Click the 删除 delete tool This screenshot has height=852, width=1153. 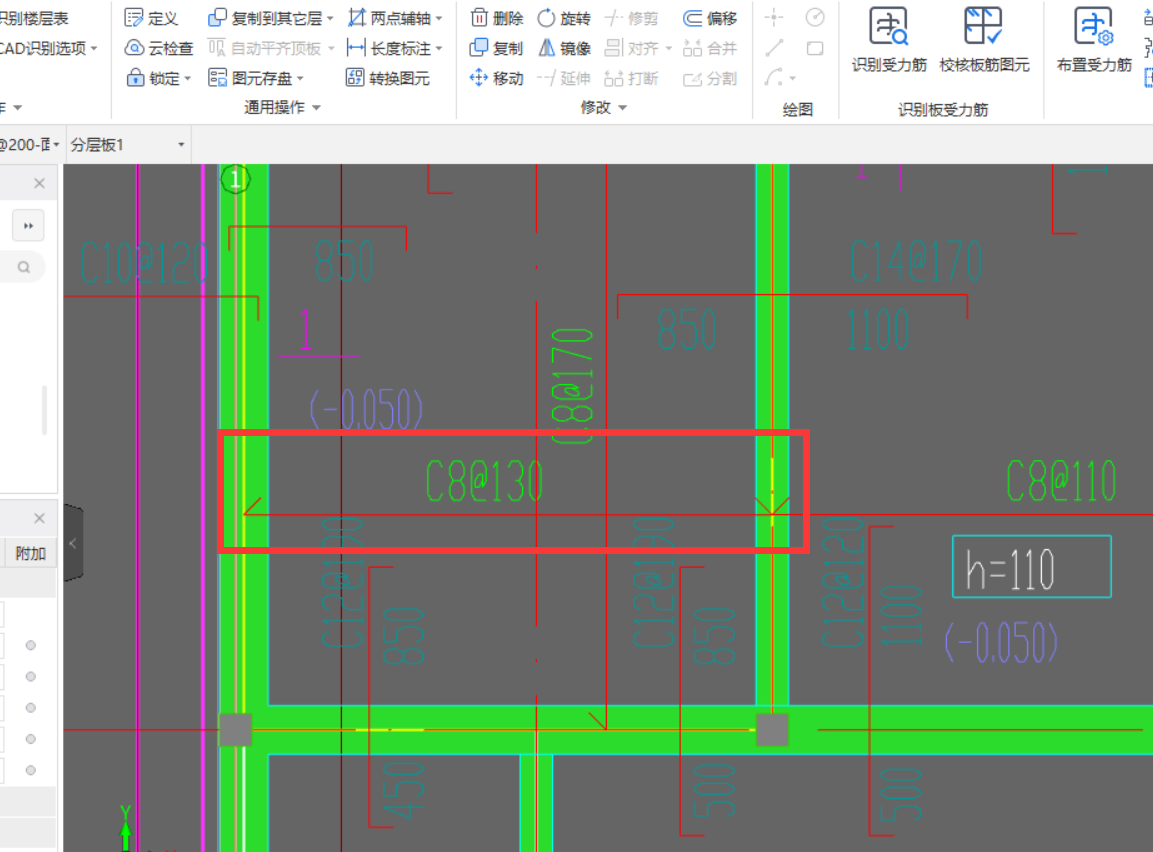point(496,18)
